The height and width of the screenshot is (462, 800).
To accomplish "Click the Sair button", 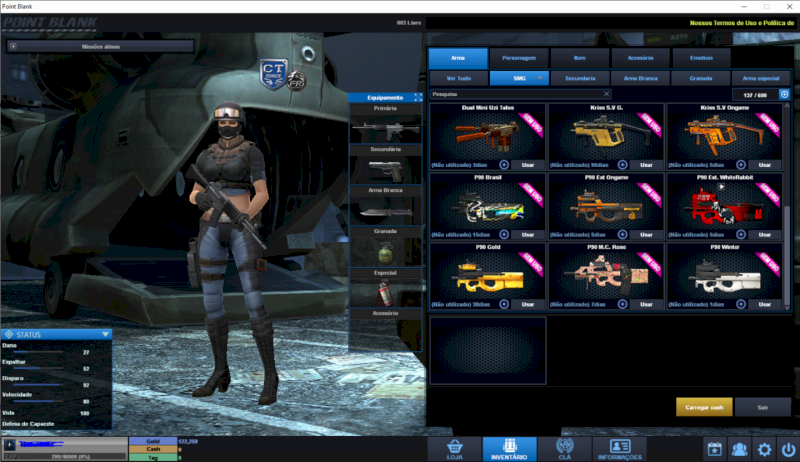I will point(762,407).
